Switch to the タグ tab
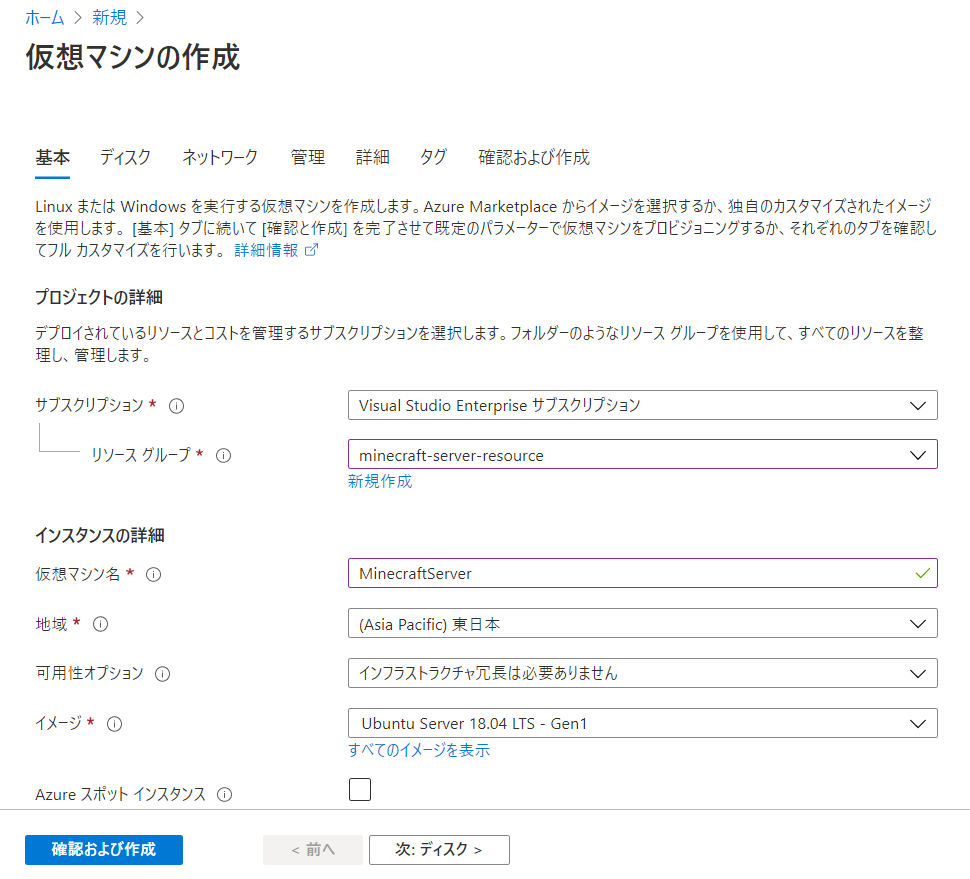 coord(434,157)
